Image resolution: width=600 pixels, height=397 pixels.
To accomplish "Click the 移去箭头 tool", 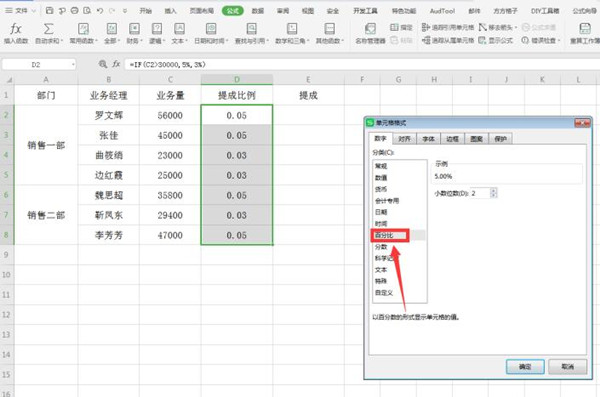I will point(497,27).
